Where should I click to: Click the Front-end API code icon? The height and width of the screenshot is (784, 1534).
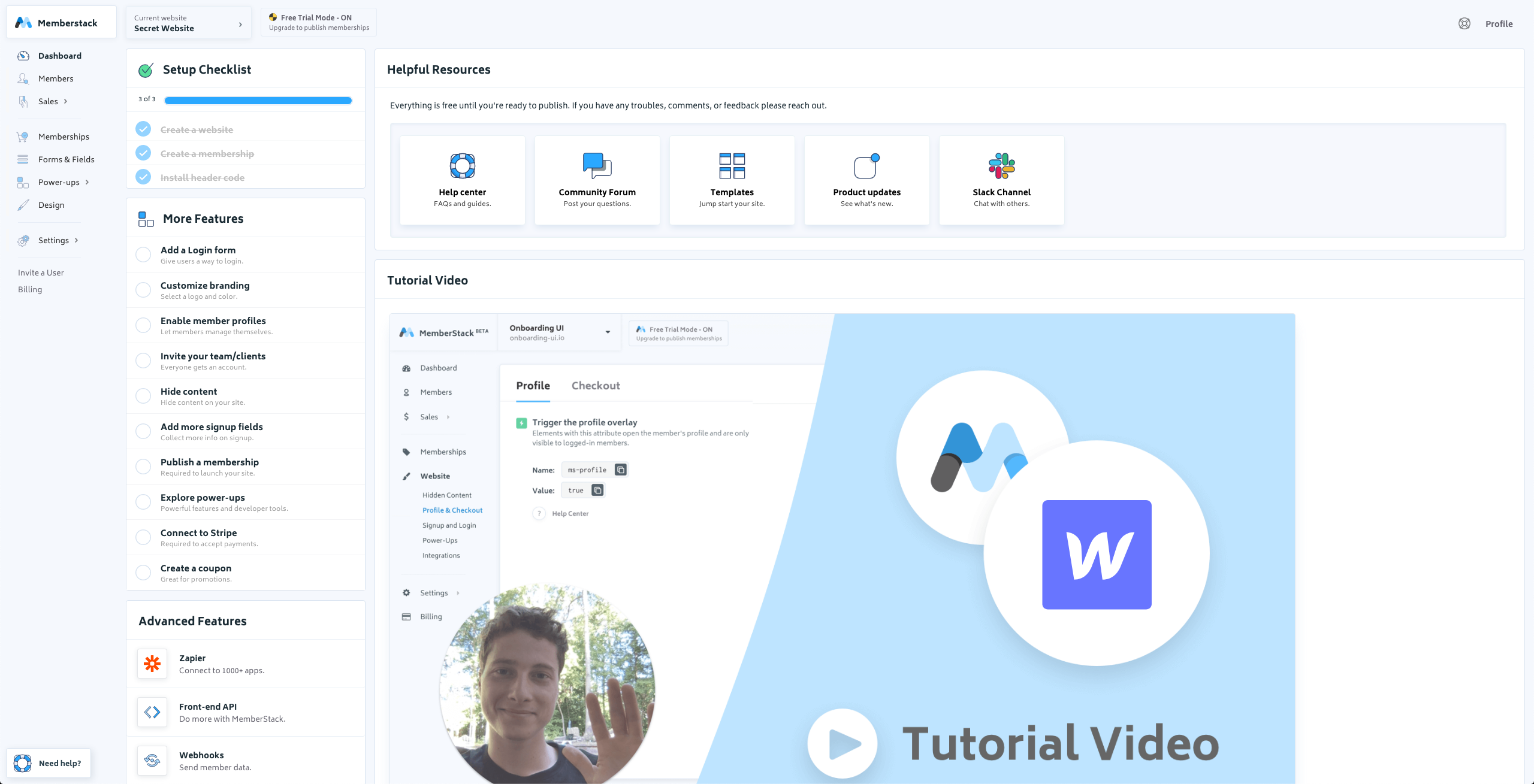click(x=152, y=712)
